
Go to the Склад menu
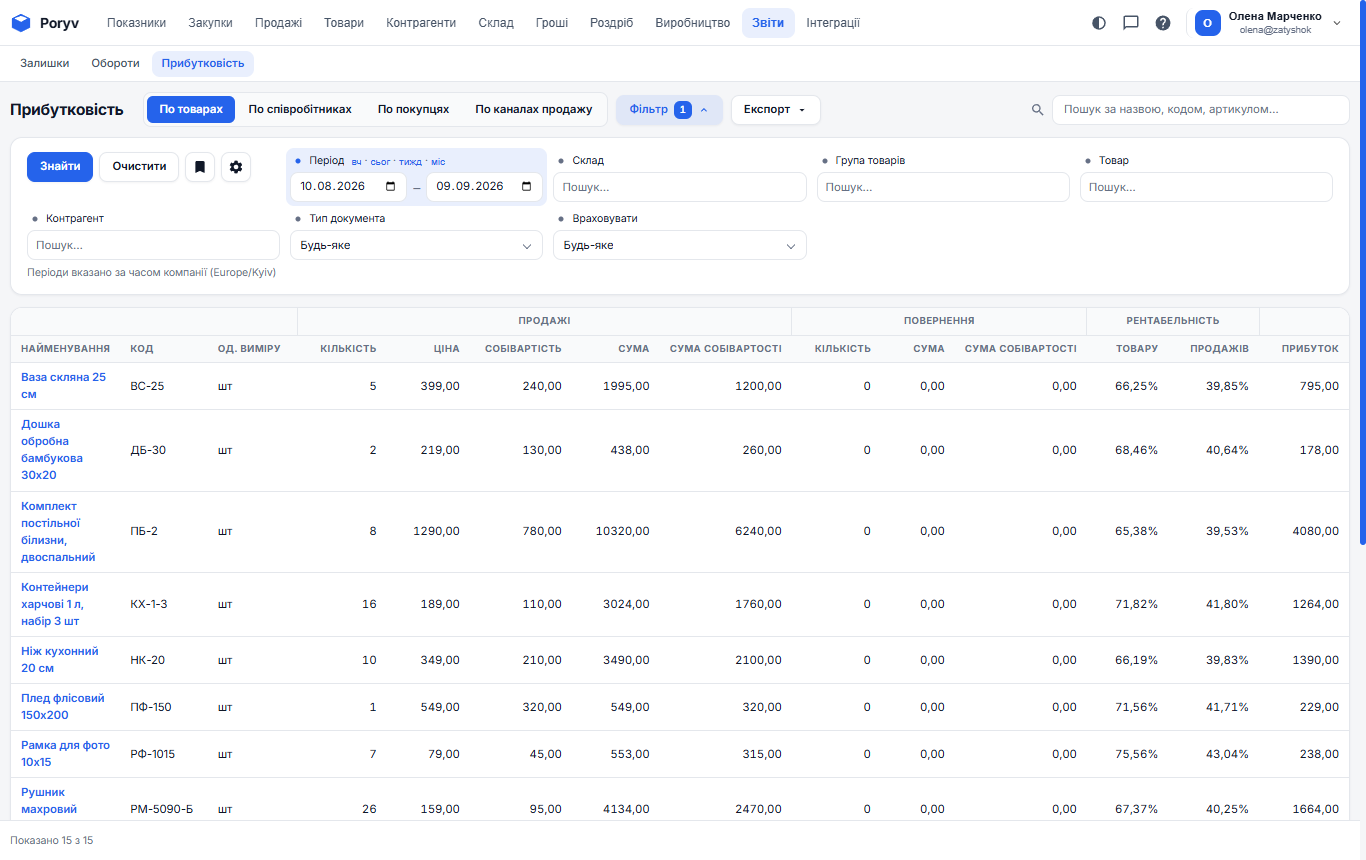(496, 23)
